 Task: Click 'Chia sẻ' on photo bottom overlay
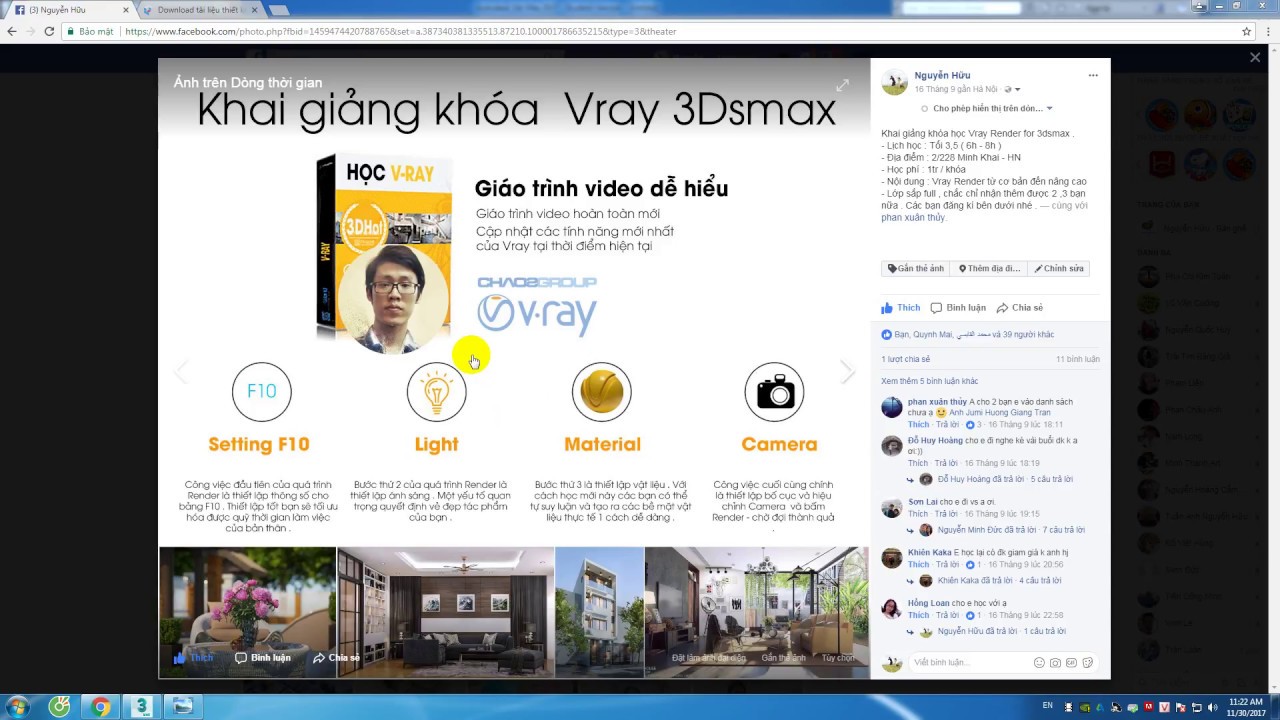pyautogui.click(x=336, y=658)
